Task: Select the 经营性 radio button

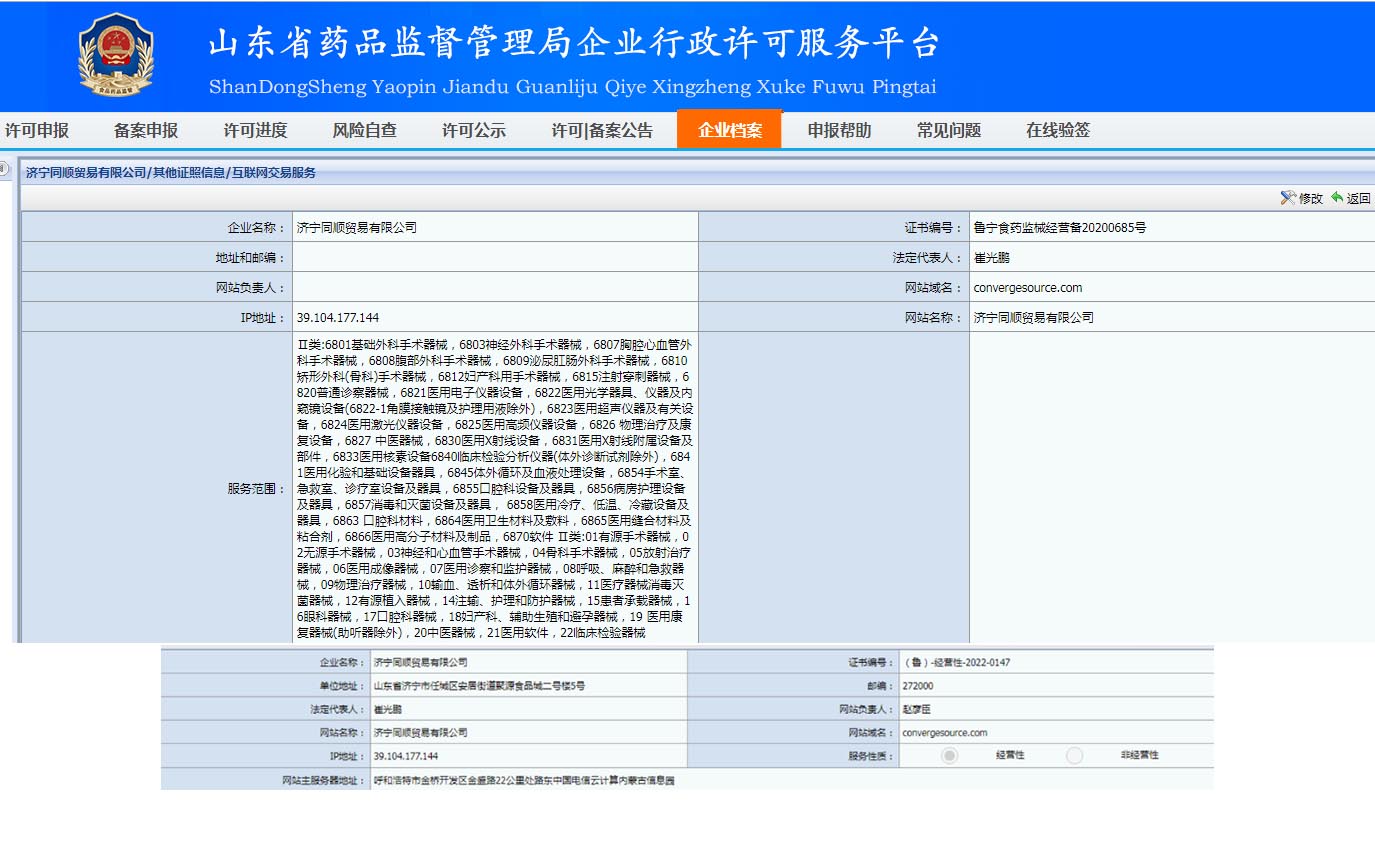Action: coord(949,755)
